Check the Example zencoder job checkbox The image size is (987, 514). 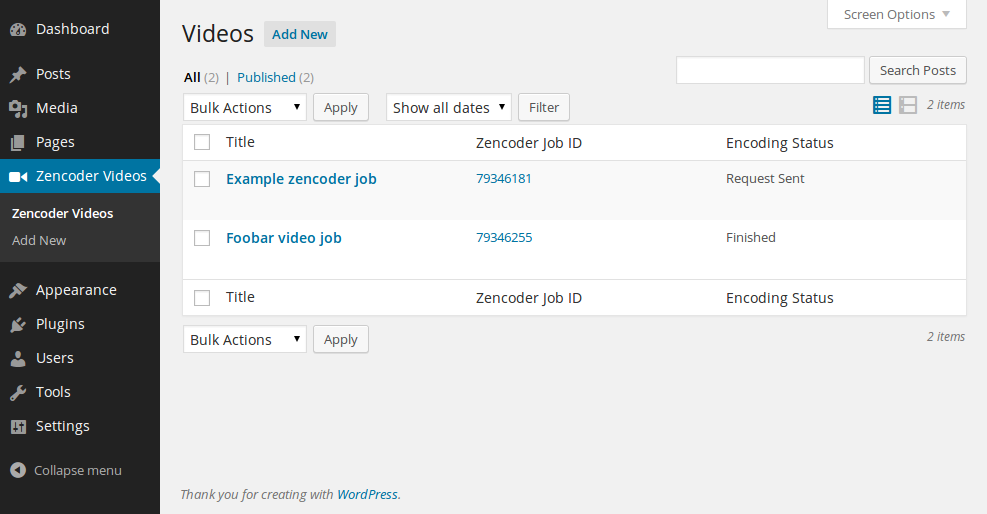pos(202,179)
